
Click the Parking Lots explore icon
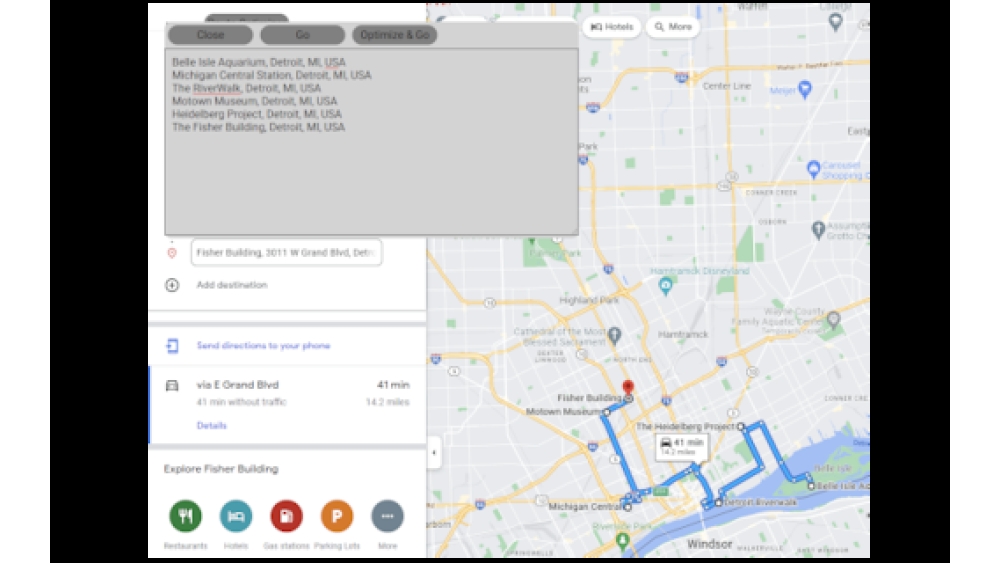pos(337,516)
